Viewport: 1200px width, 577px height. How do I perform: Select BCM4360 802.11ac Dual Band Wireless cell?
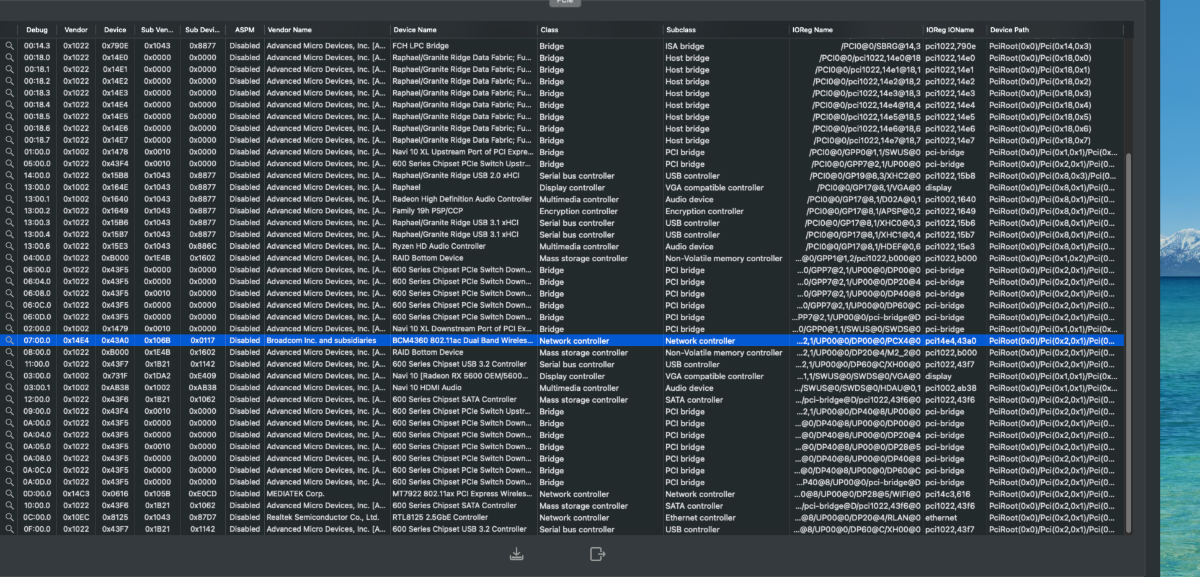click(x=462, y=341)
